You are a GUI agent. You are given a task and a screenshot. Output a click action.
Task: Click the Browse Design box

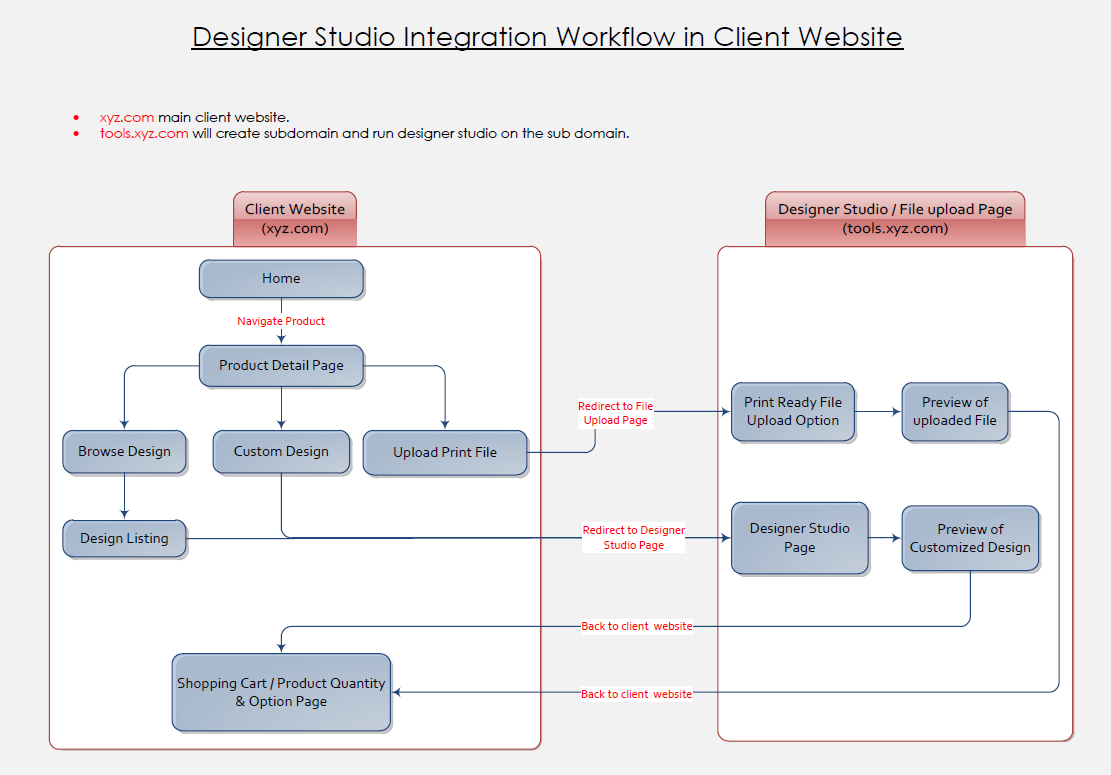pyautogui.click(x=124, y=452)
